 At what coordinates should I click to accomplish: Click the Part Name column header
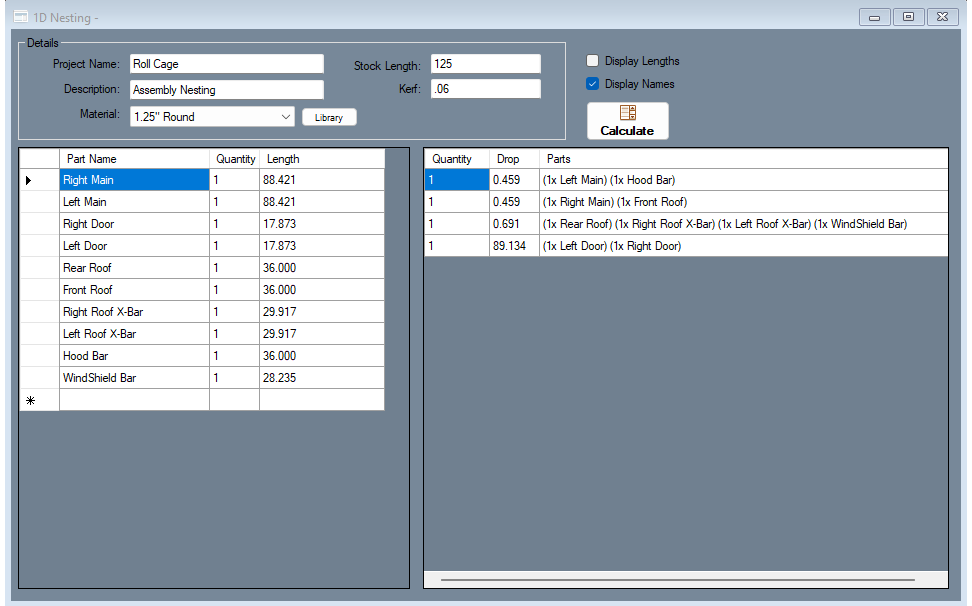click(x=135, y=159)
